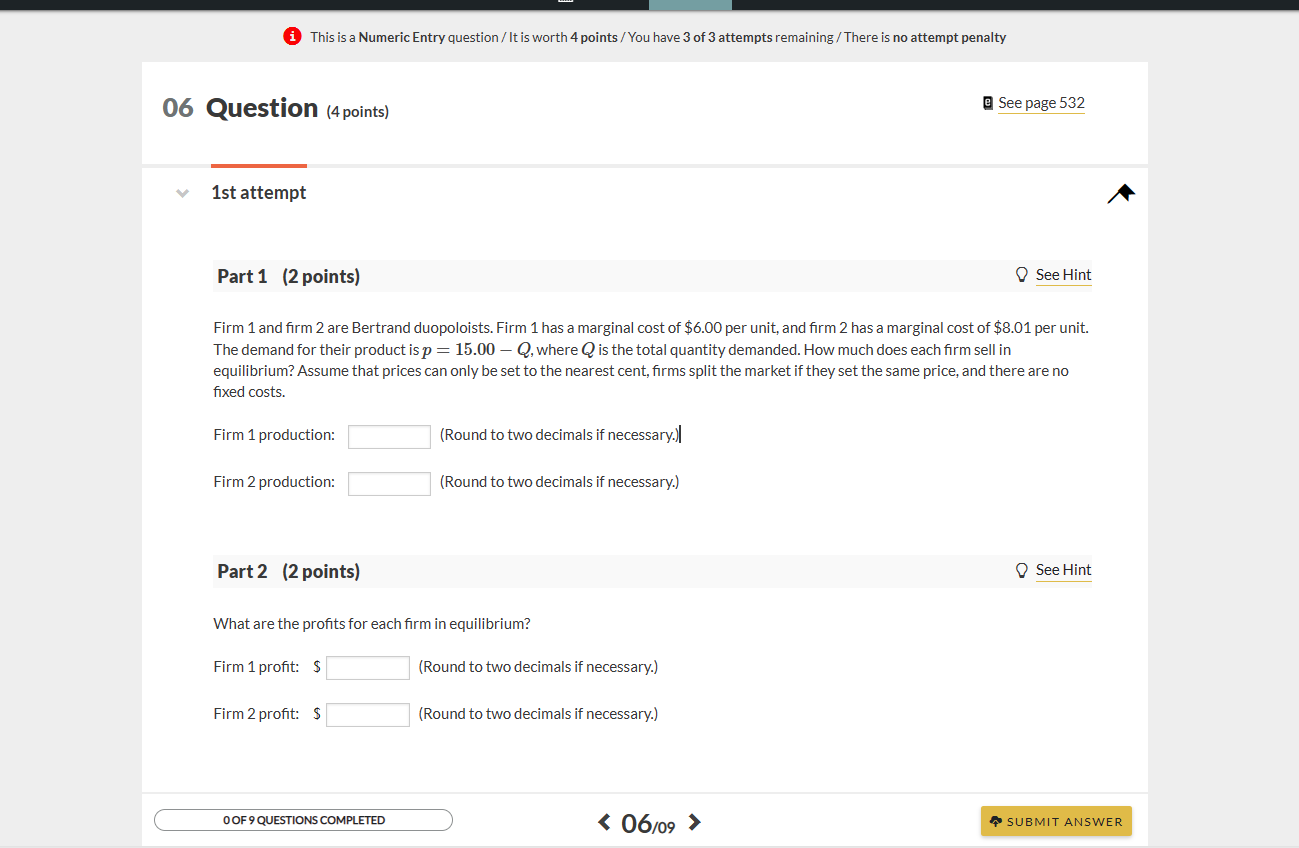
Task: Click the bookmark flag to flag this question
Action: (1122, 192)
